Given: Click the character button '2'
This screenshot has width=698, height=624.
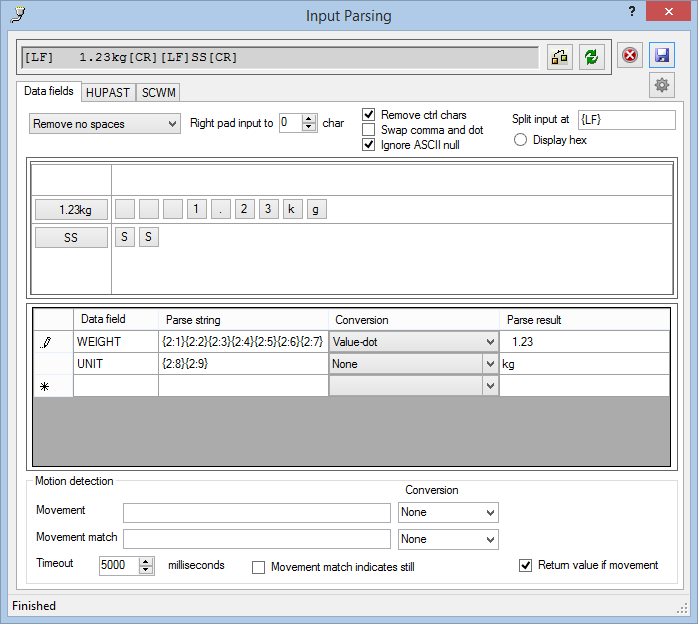Looking at the screenshot, I should click(245, 209).
